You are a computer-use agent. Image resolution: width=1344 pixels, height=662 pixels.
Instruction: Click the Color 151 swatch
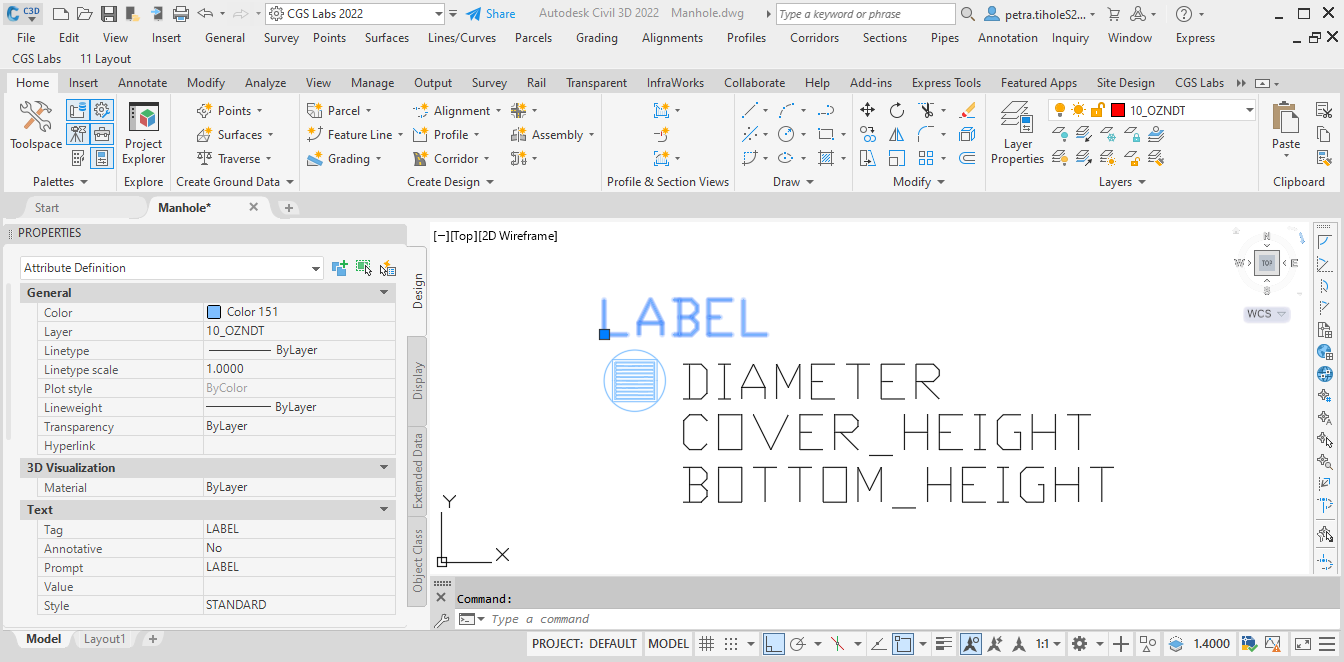click(214, 312)
